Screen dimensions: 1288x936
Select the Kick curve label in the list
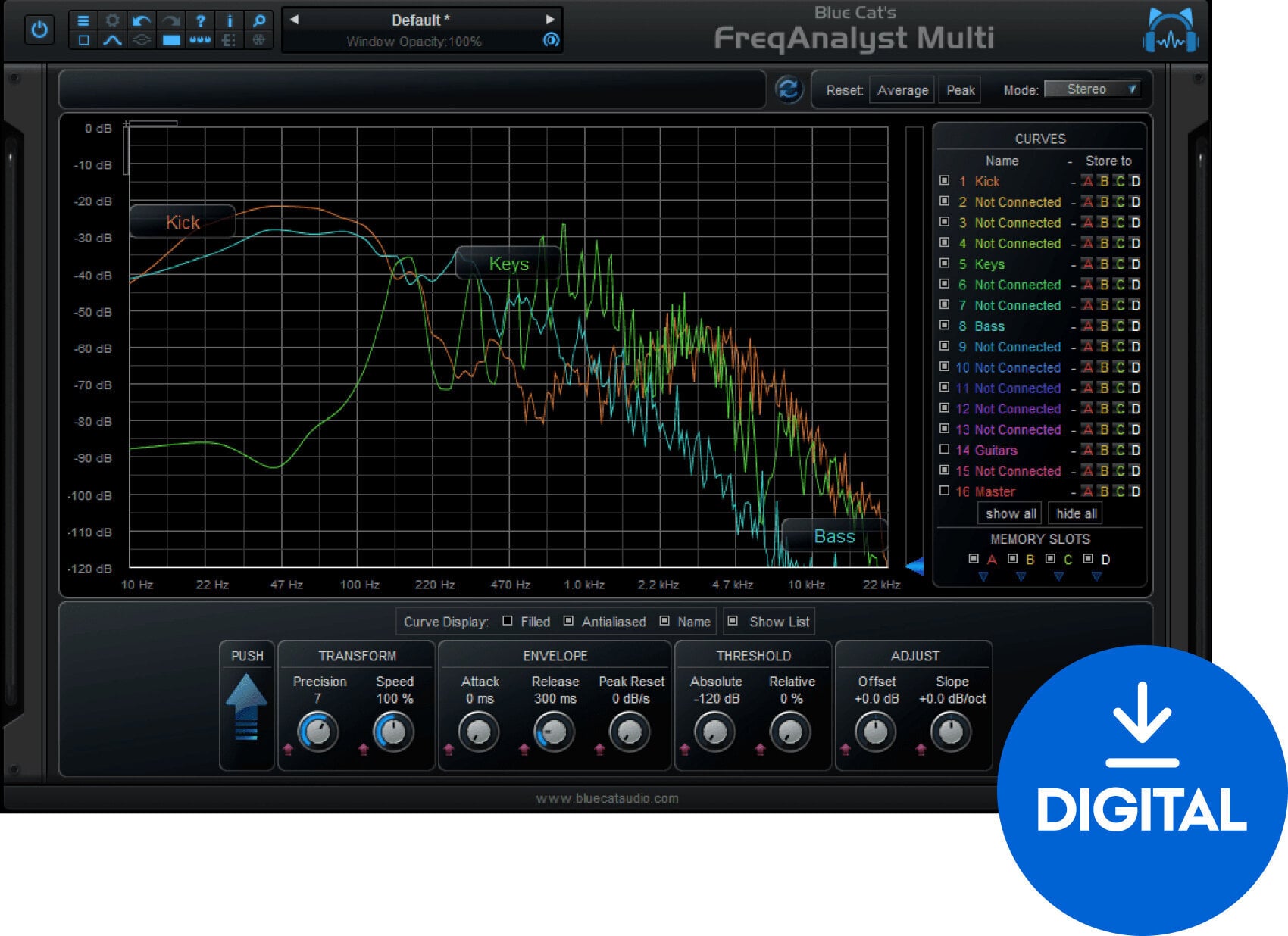[987, 181]
